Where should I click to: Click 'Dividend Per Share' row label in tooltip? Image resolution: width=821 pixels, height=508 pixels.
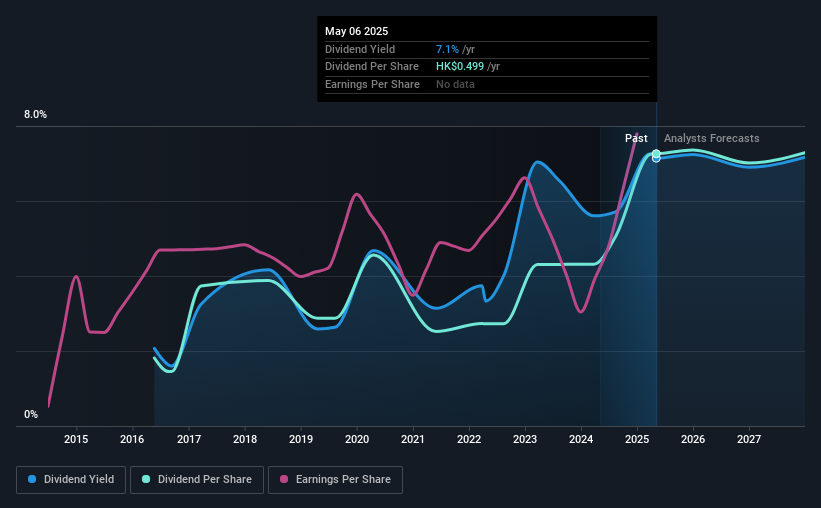[372, 67]
